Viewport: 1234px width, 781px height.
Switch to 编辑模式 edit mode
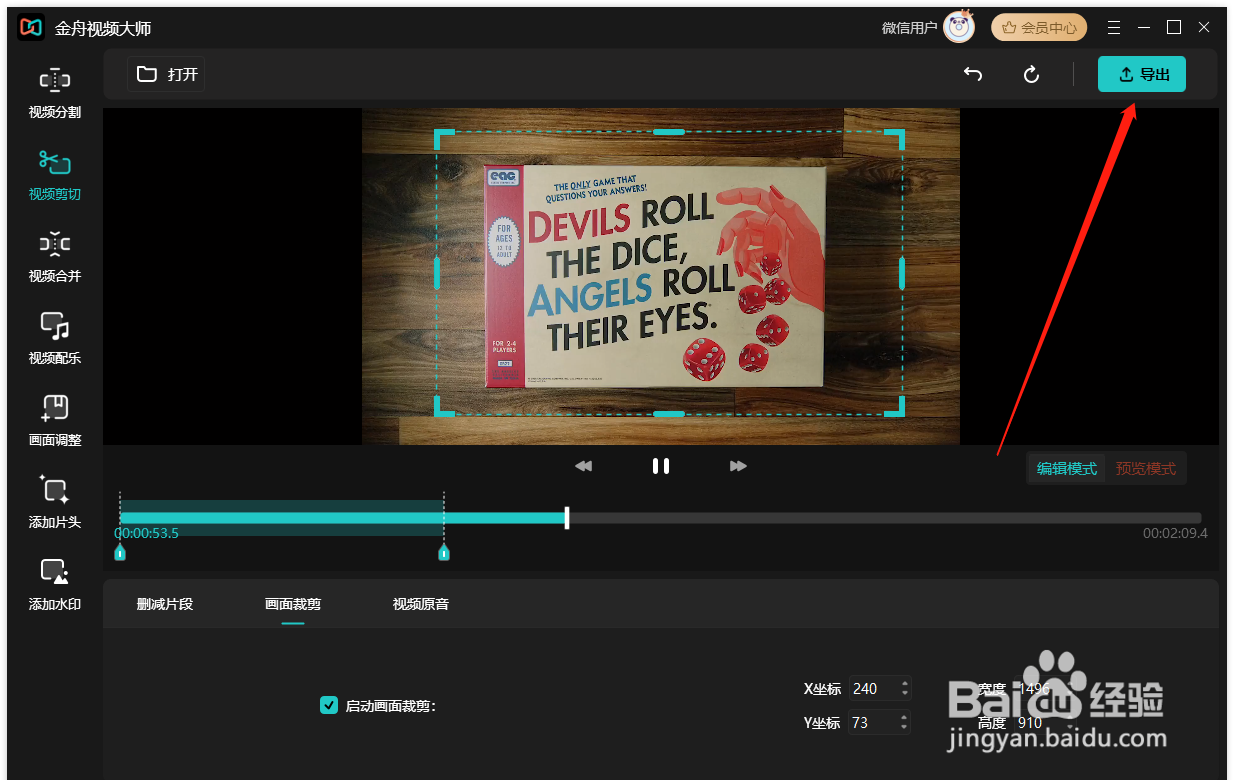[x=1067, y=468]
